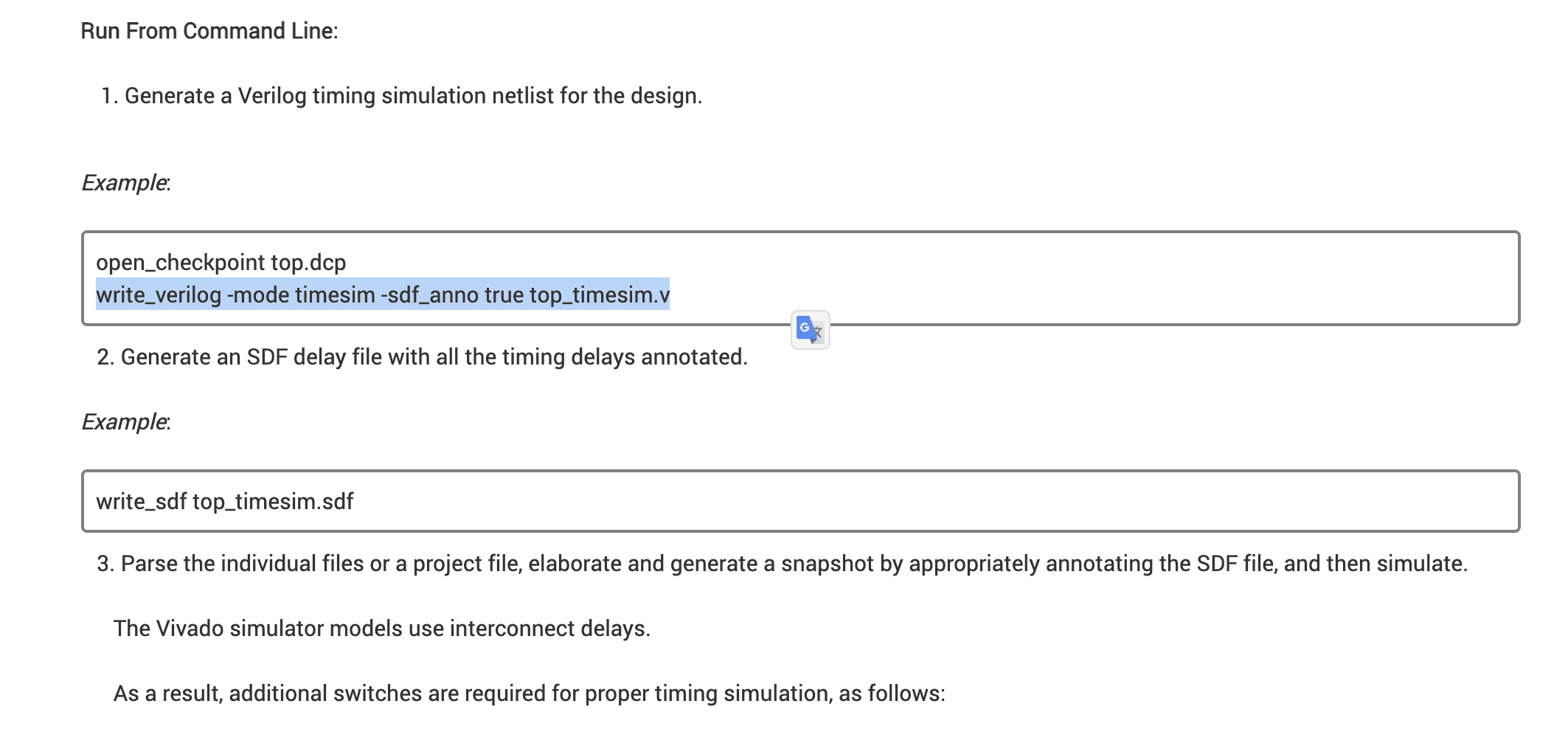Screen dimensions: 1568x732
Task: Click the second Example label
Action: click(124, 422)
